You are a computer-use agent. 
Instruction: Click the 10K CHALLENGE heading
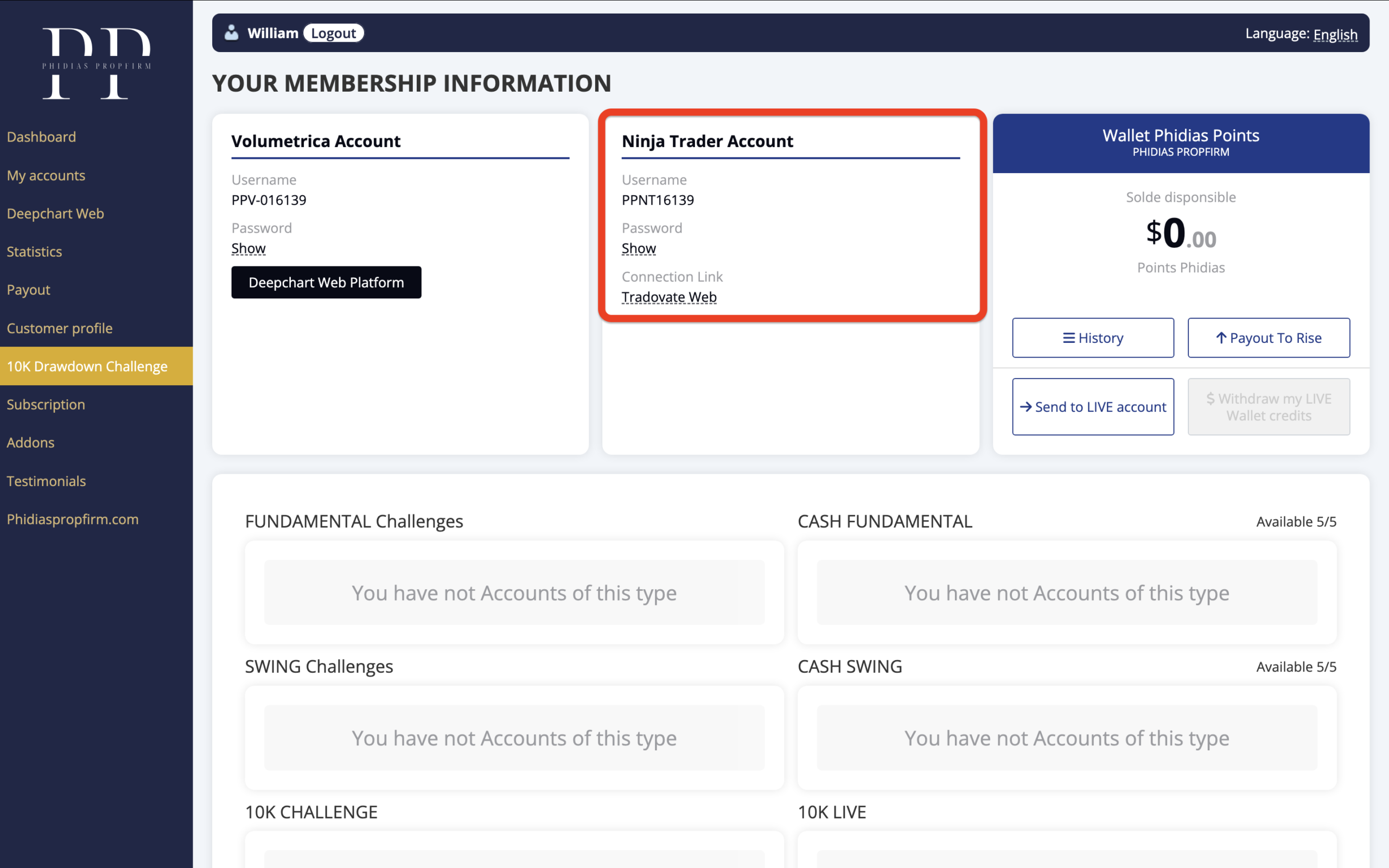[x=311, y=812]
